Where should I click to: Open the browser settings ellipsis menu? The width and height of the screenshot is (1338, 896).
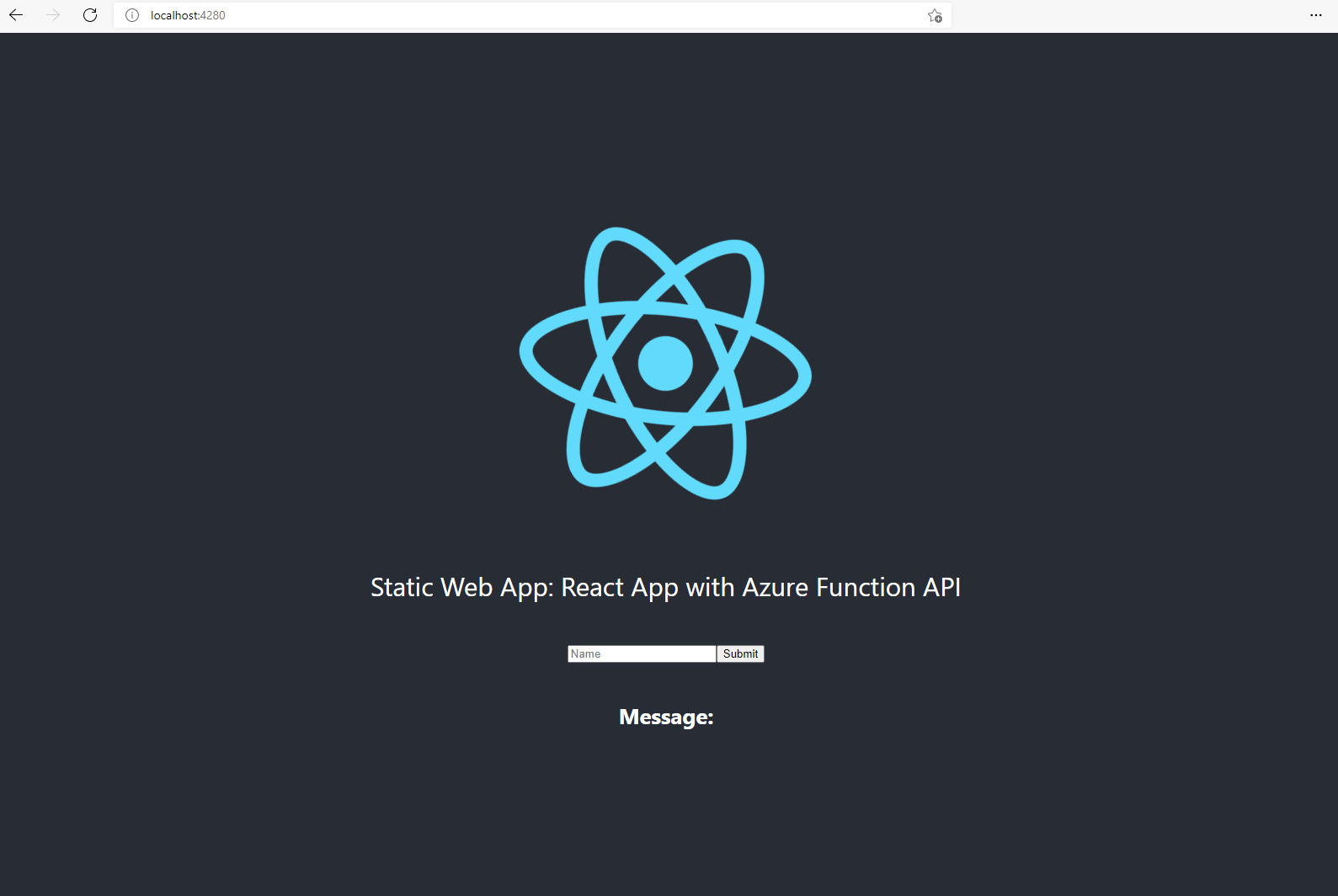[x=1316, y=15]
